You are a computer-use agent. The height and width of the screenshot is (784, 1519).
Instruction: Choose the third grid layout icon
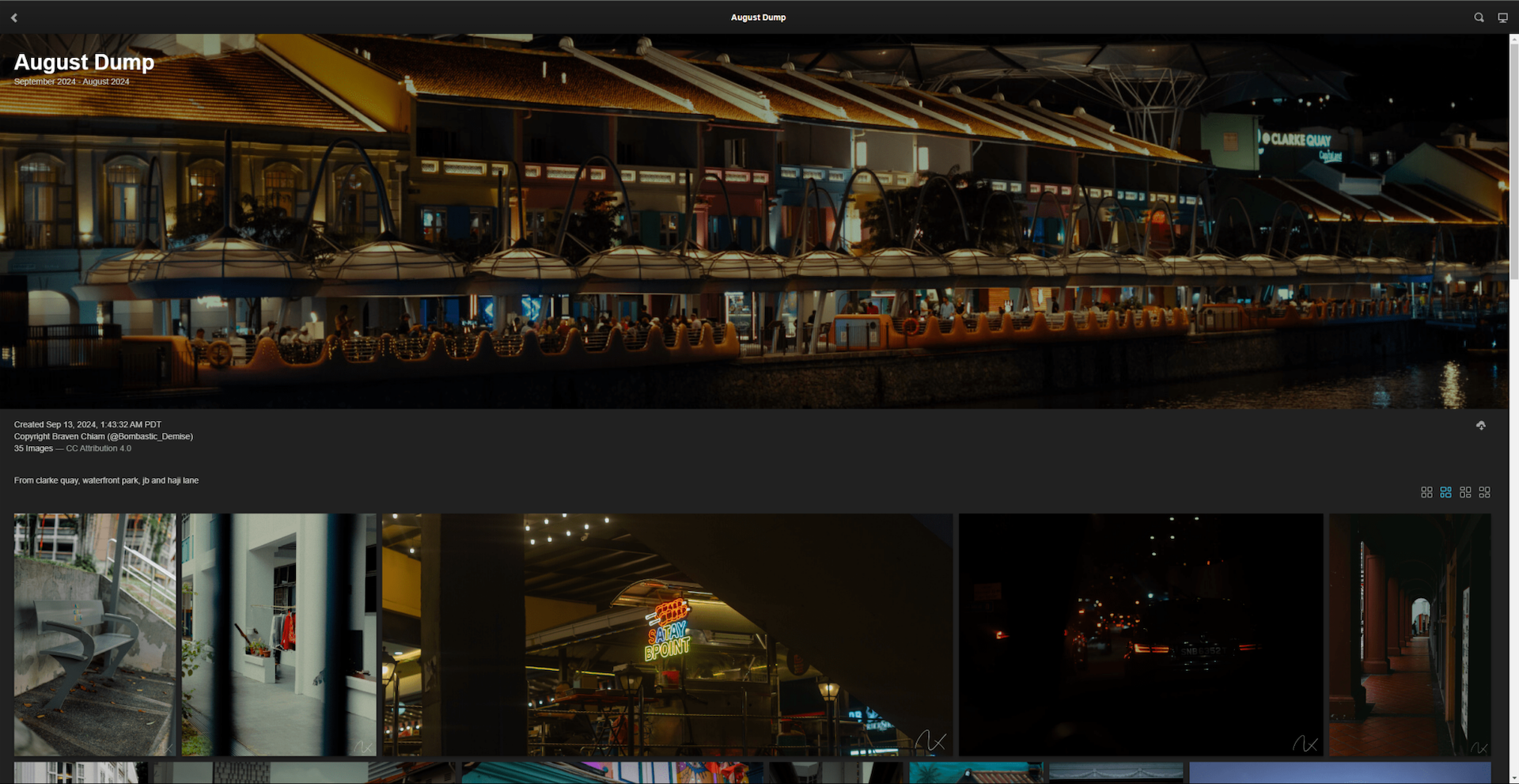(1465, 492)
